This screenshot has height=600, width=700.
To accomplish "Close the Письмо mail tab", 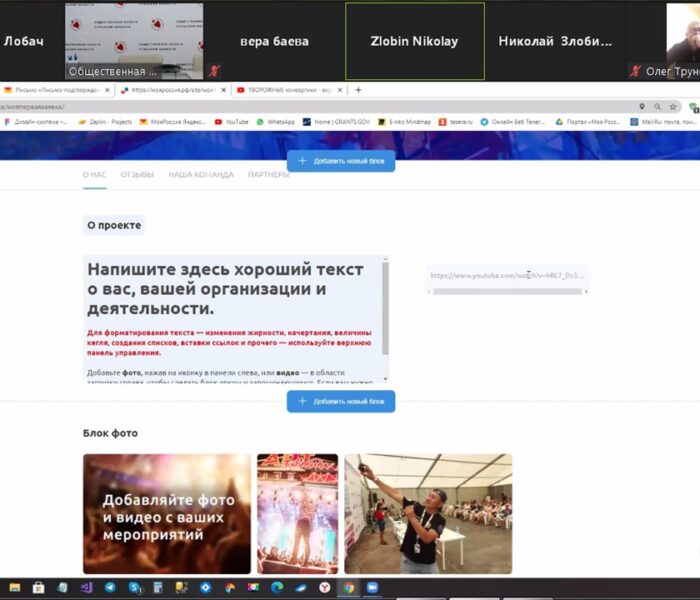I will (x=107, y=90).
